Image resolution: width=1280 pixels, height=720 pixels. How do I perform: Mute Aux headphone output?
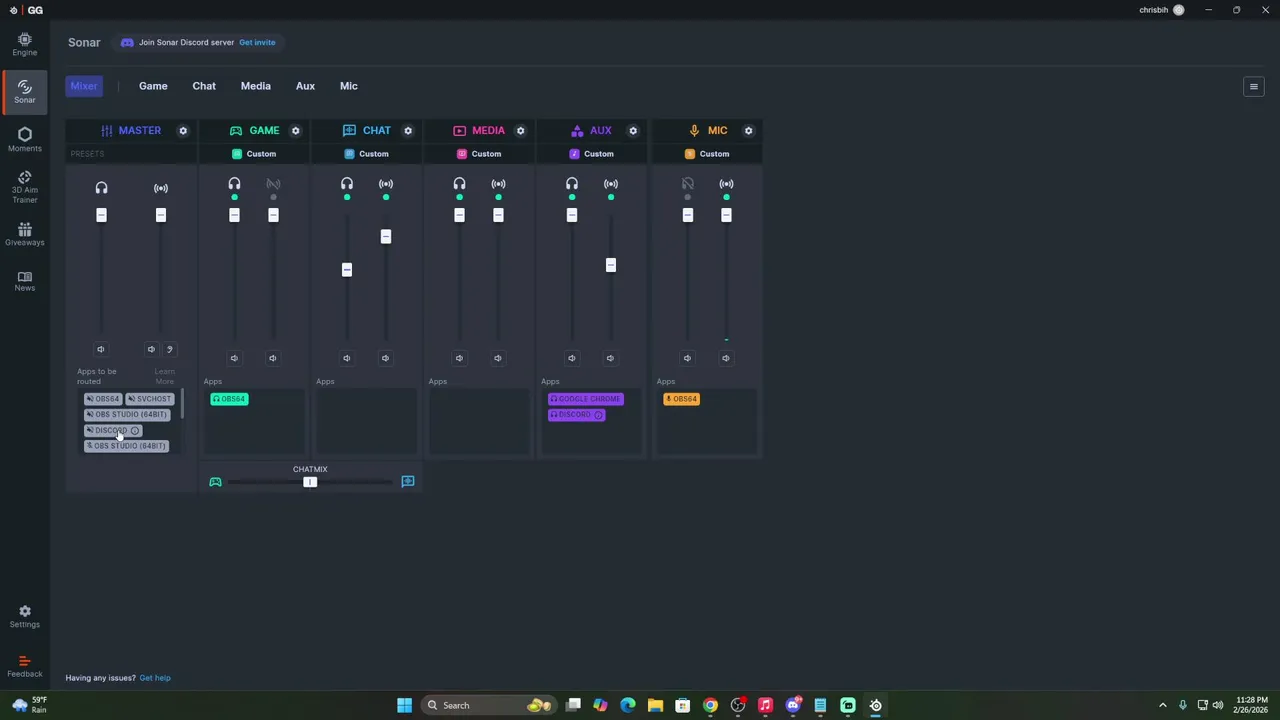click(571, 358)
